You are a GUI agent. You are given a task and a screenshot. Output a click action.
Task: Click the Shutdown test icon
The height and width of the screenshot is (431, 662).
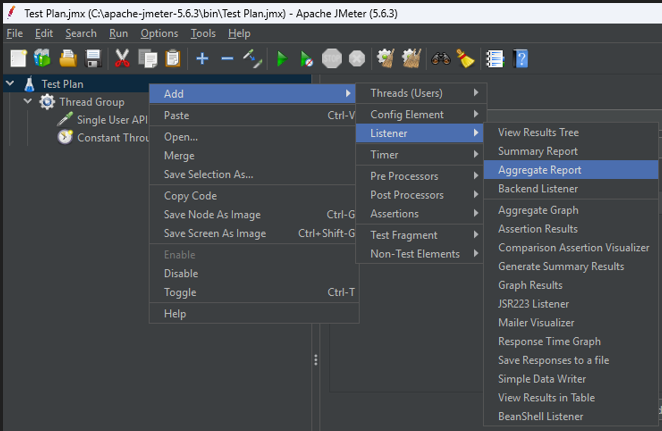[357, 58]
